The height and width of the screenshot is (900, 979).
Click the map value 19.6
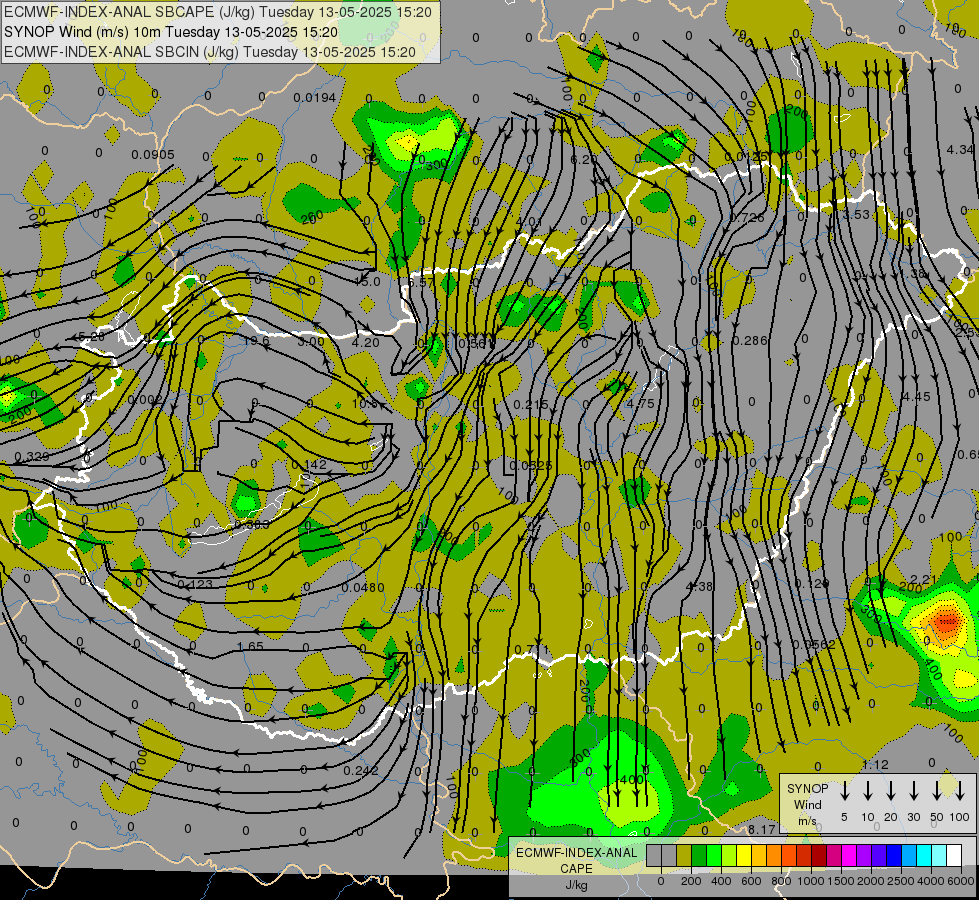click(256, 341)
